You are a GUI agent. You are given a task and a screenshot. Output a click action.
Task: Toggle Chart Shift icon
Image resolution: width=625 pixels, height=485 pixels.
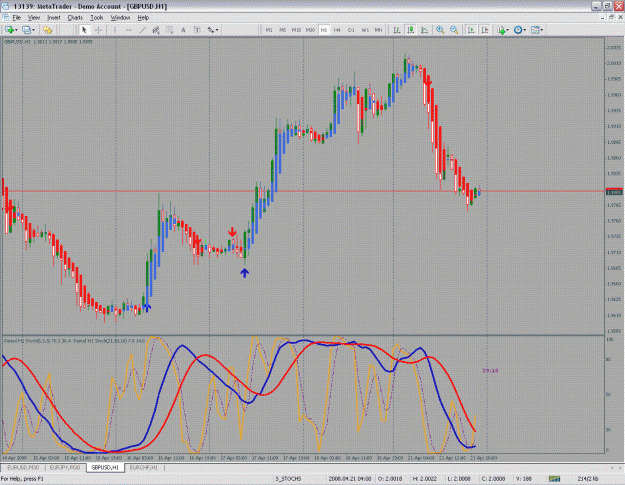point(485,30)
